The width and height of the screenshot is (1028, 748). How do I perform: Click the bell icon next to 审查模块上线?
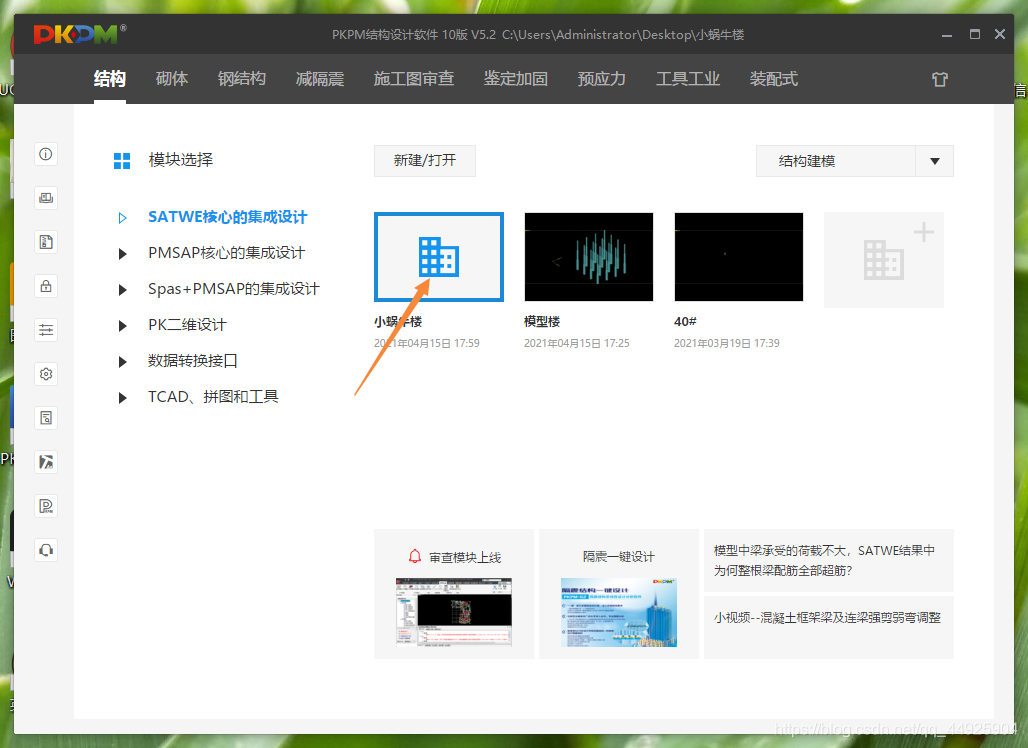(x=414, y=557)
